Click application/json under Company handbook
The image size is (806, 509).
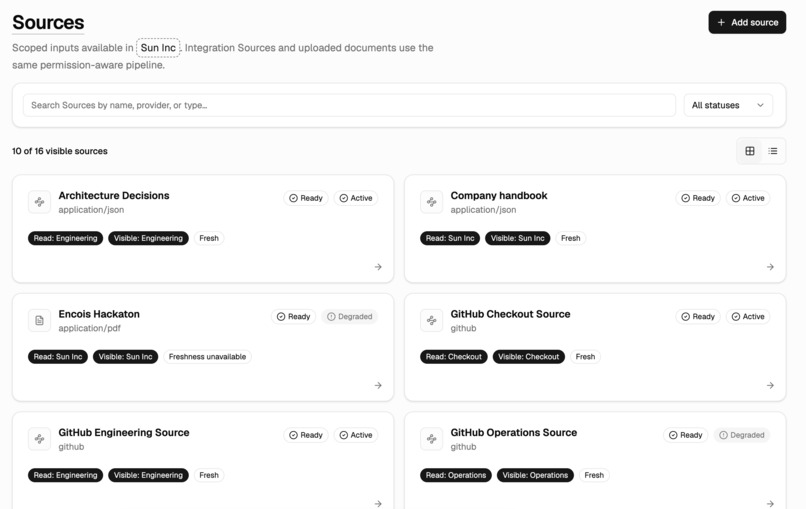point(483,210)
